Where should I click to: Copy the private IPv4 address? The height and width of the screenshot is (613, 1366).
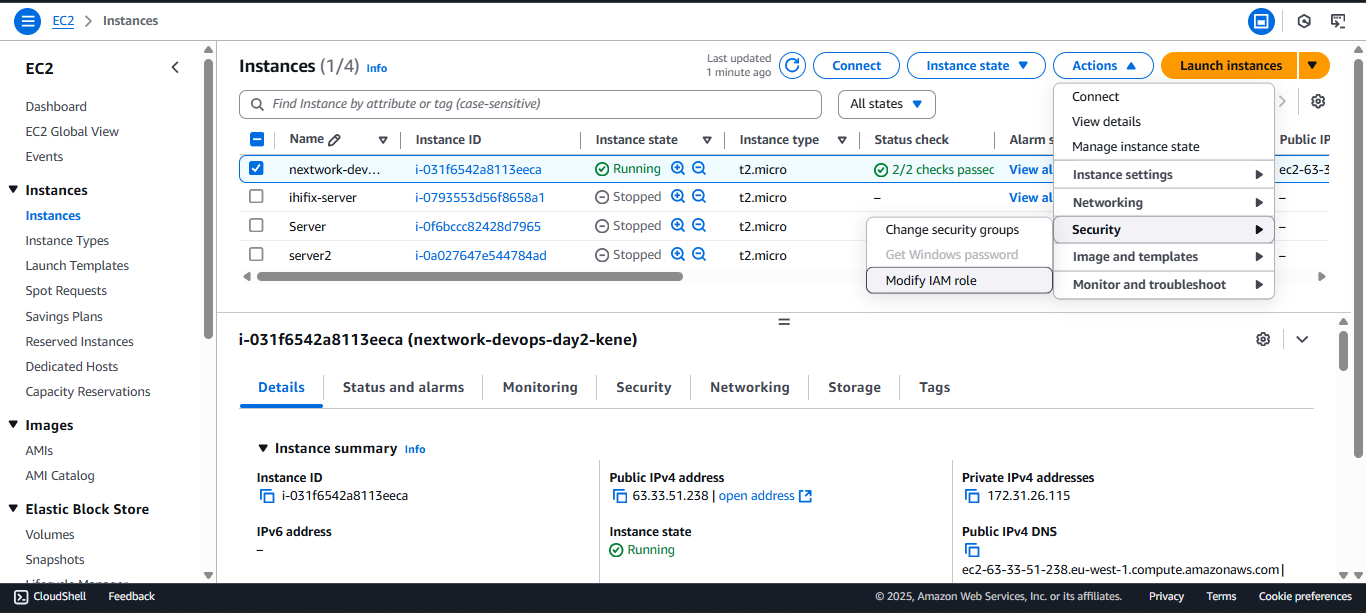point(972,496)
